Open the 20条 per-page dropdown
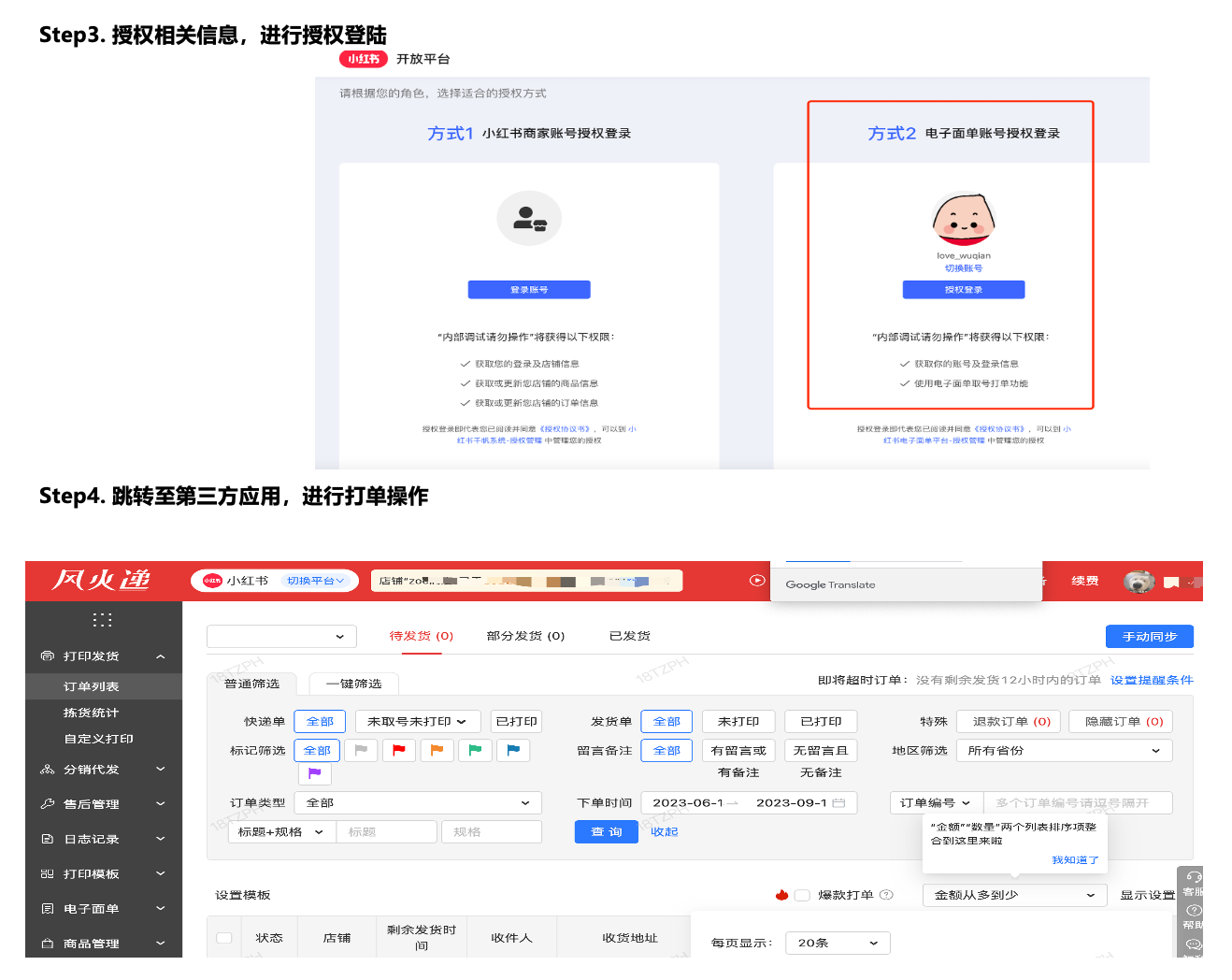This screenshot has width=1232, height=980. 838,944
